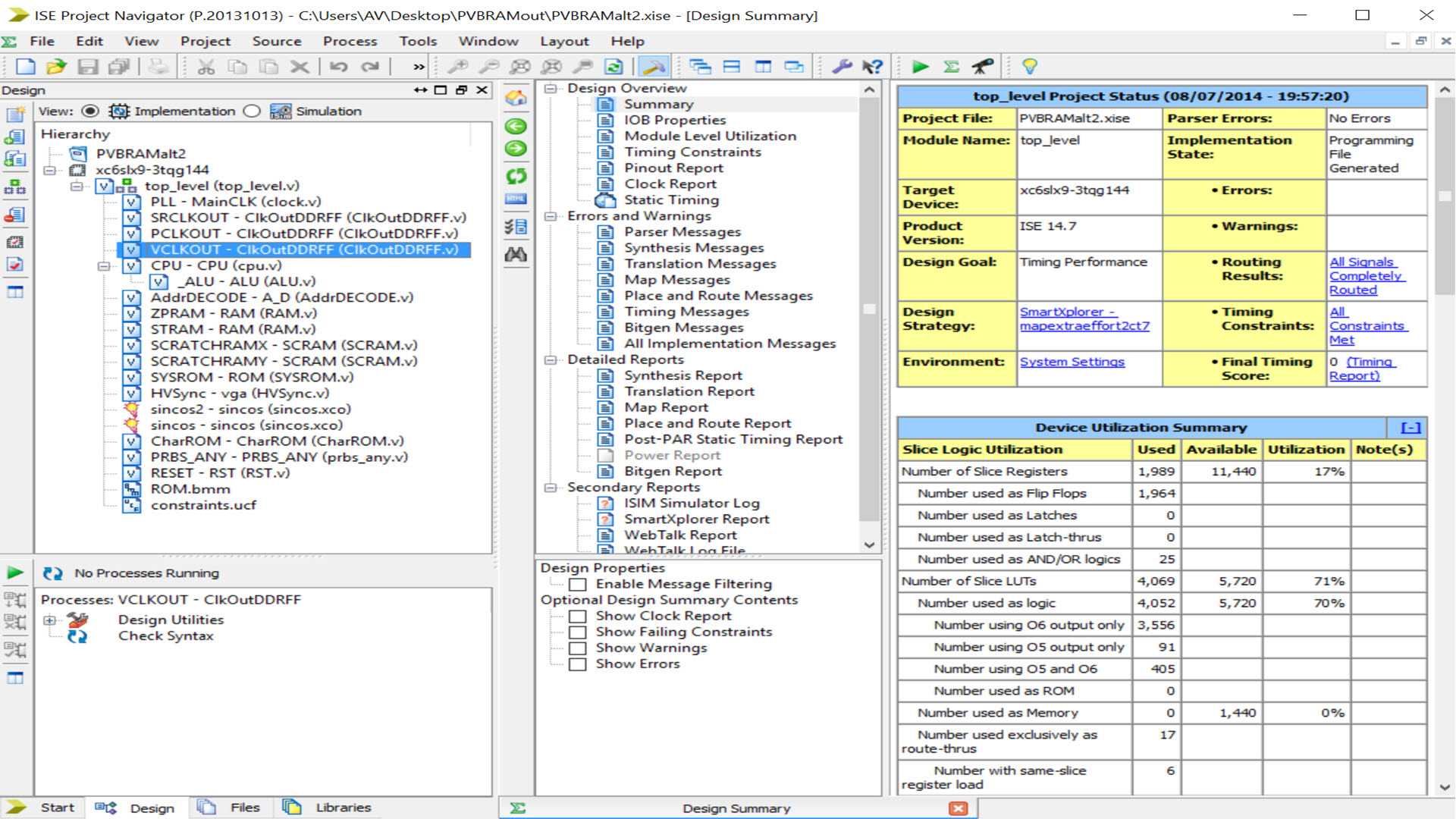The image size is (1456, 819).
Task: Enable Message Filtering checkbox
Action: click(578, 585)
